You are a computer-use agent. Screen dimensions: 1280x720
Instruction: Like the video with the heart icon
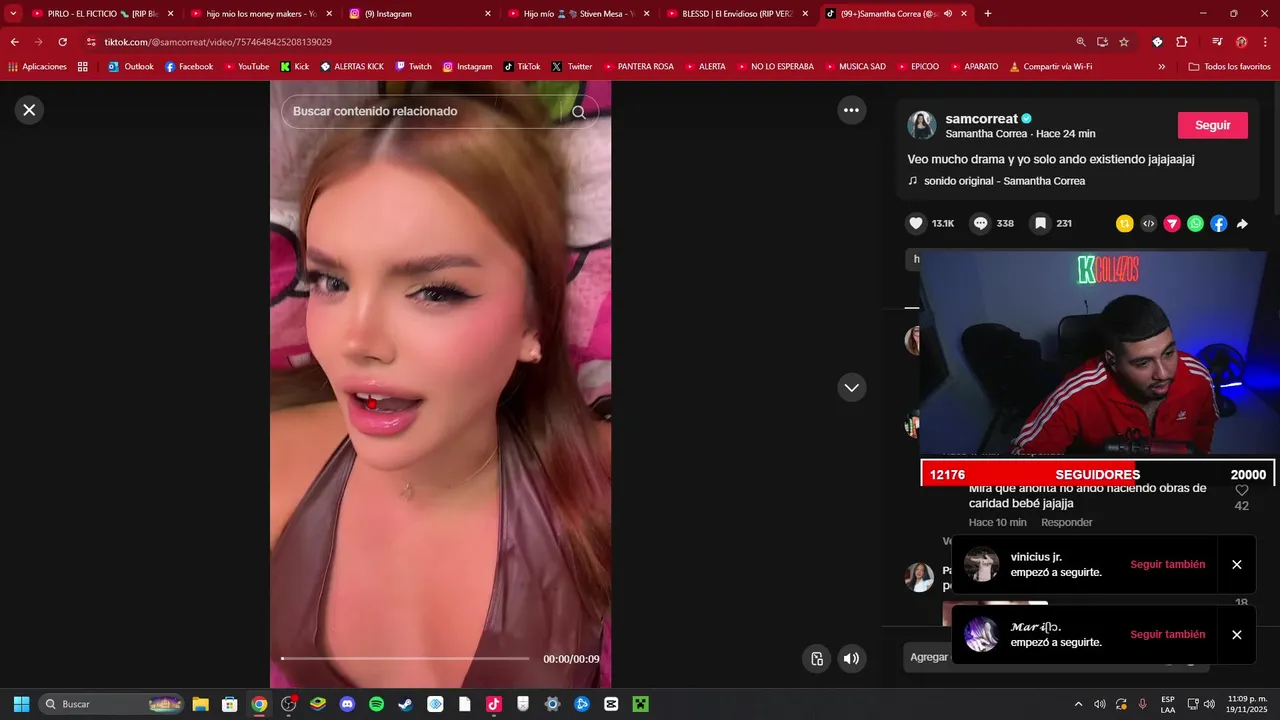tap(915, 223)
